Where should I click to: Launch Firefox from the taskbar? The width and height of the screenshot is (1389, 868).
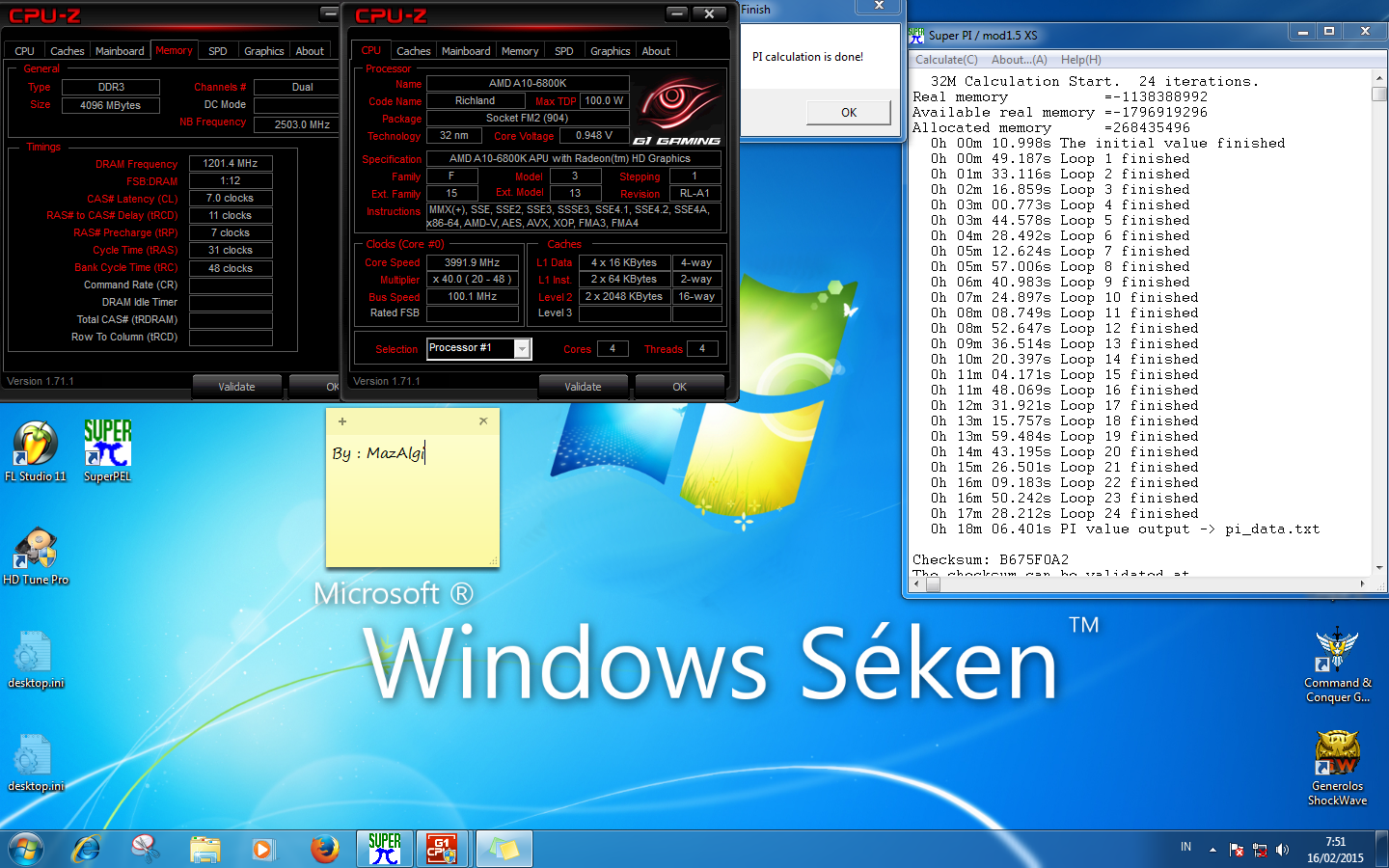324,849
